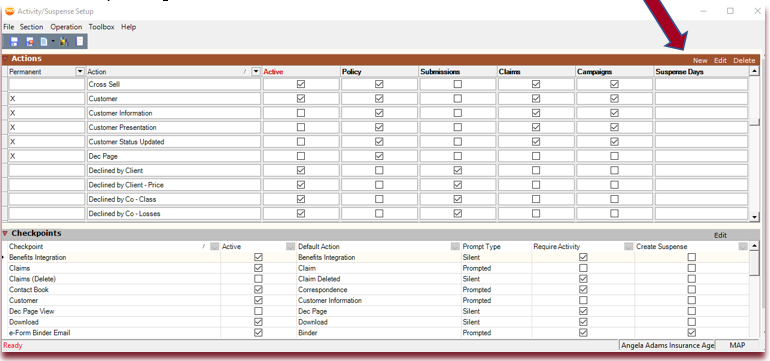Click the Correspondence default action cell
This screenshot has height=361, width=770.
coord(379,290)
